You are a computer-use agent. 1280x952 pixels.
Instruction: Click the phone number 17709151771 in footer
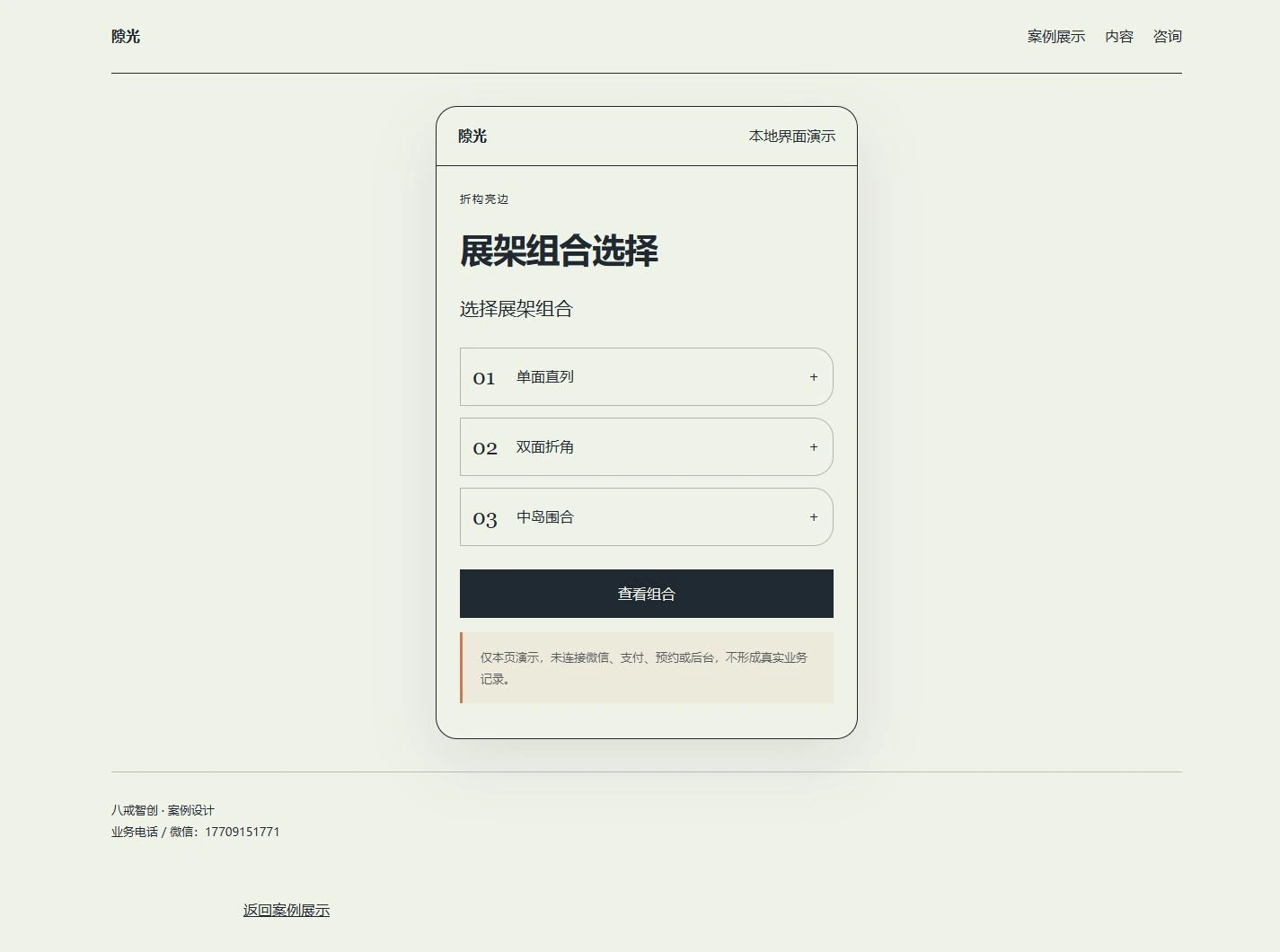point(243,832)
